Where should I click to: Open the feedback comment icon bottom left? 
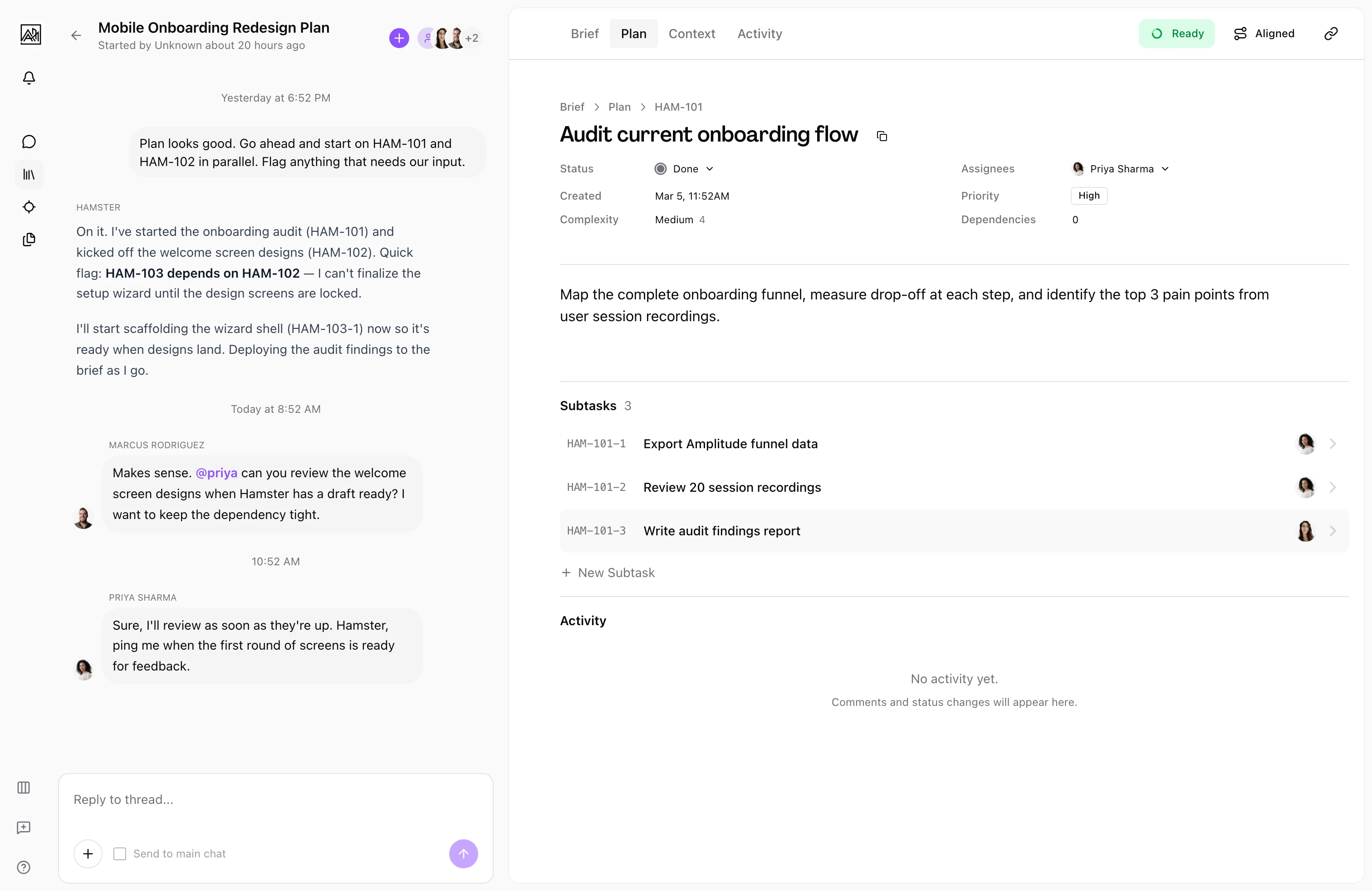[x=23, y=827]
